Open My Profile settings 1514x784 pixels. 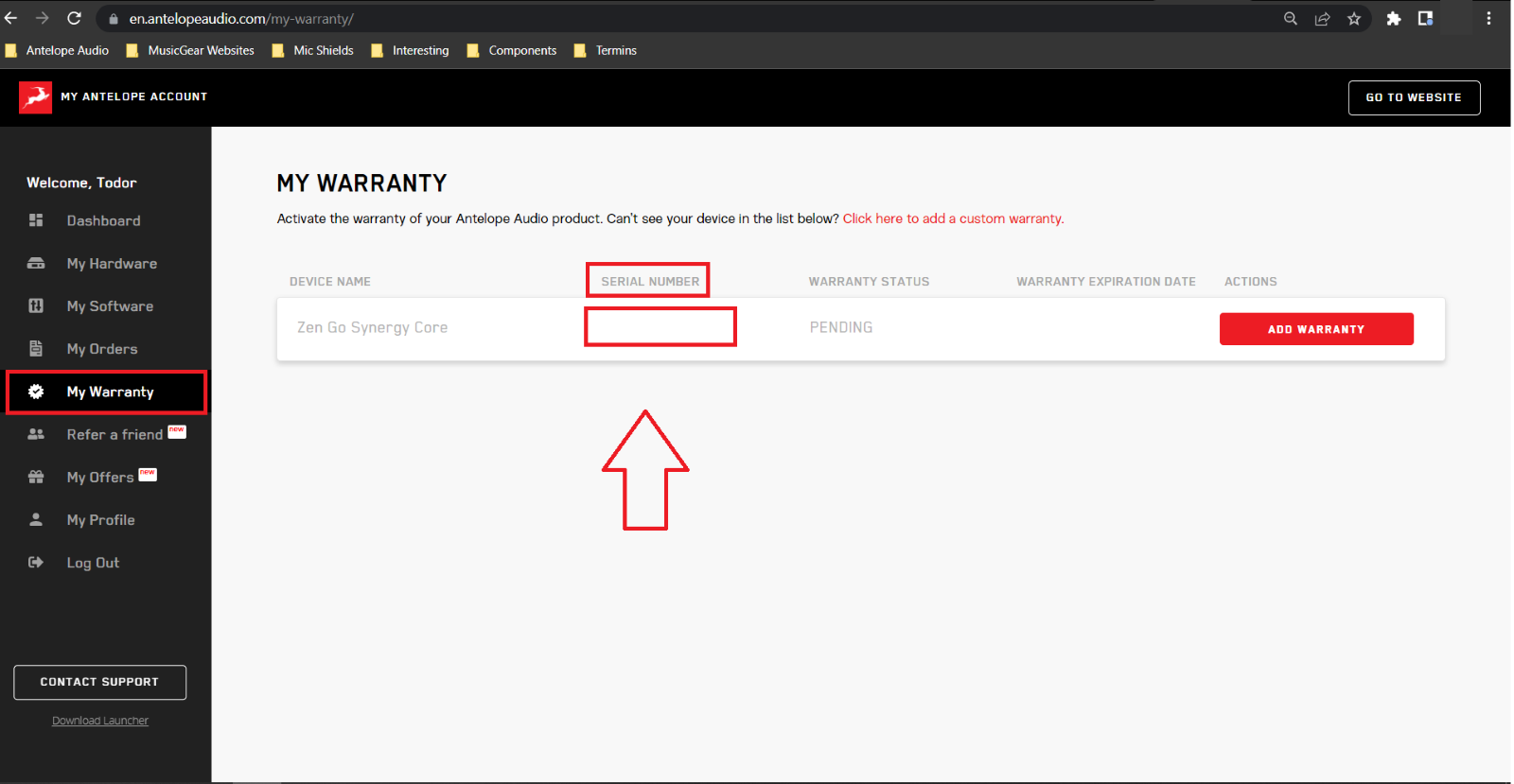tap(100, 519)
